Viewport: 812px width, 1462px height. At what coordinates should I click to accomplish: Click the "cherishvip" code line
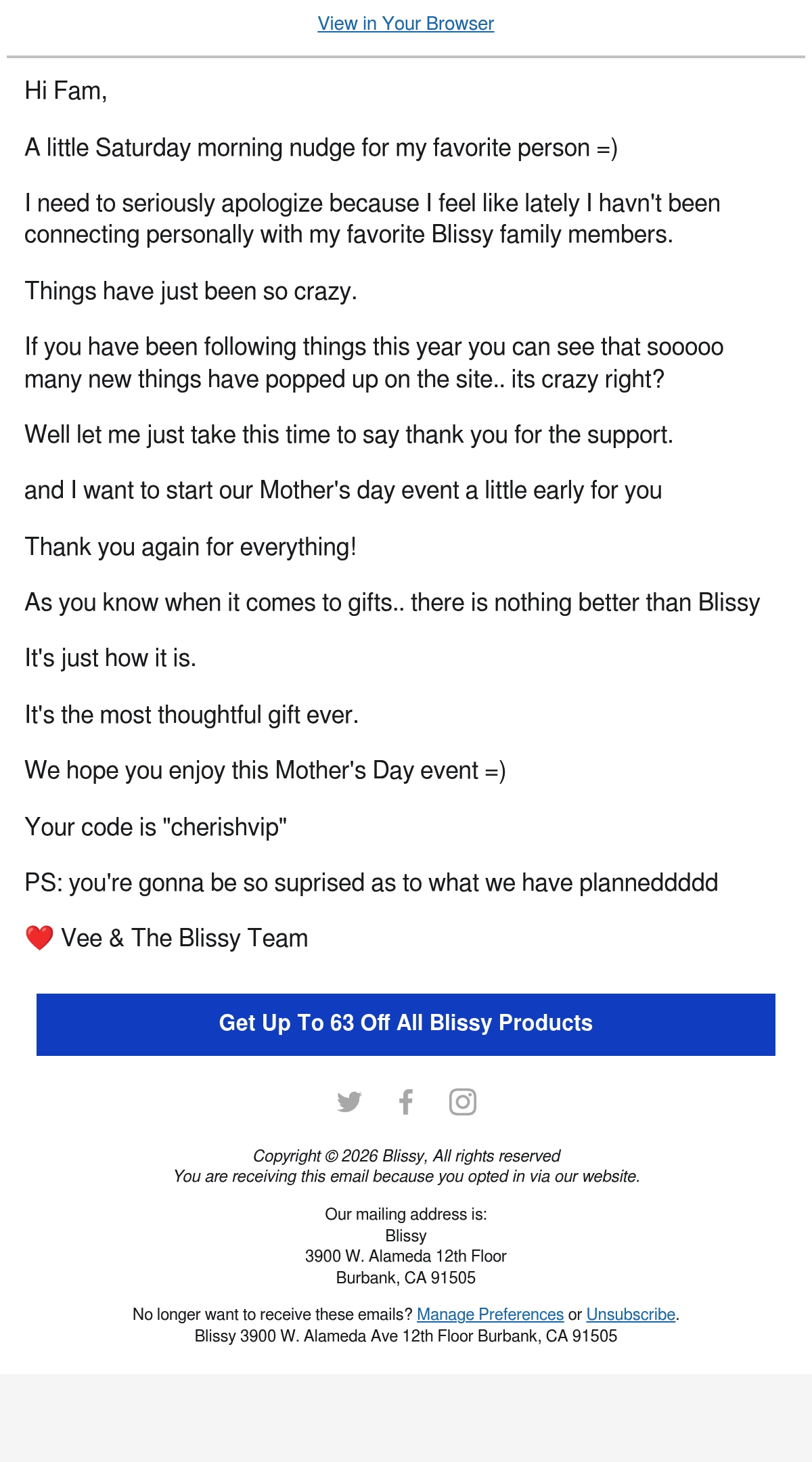[156, 827]
